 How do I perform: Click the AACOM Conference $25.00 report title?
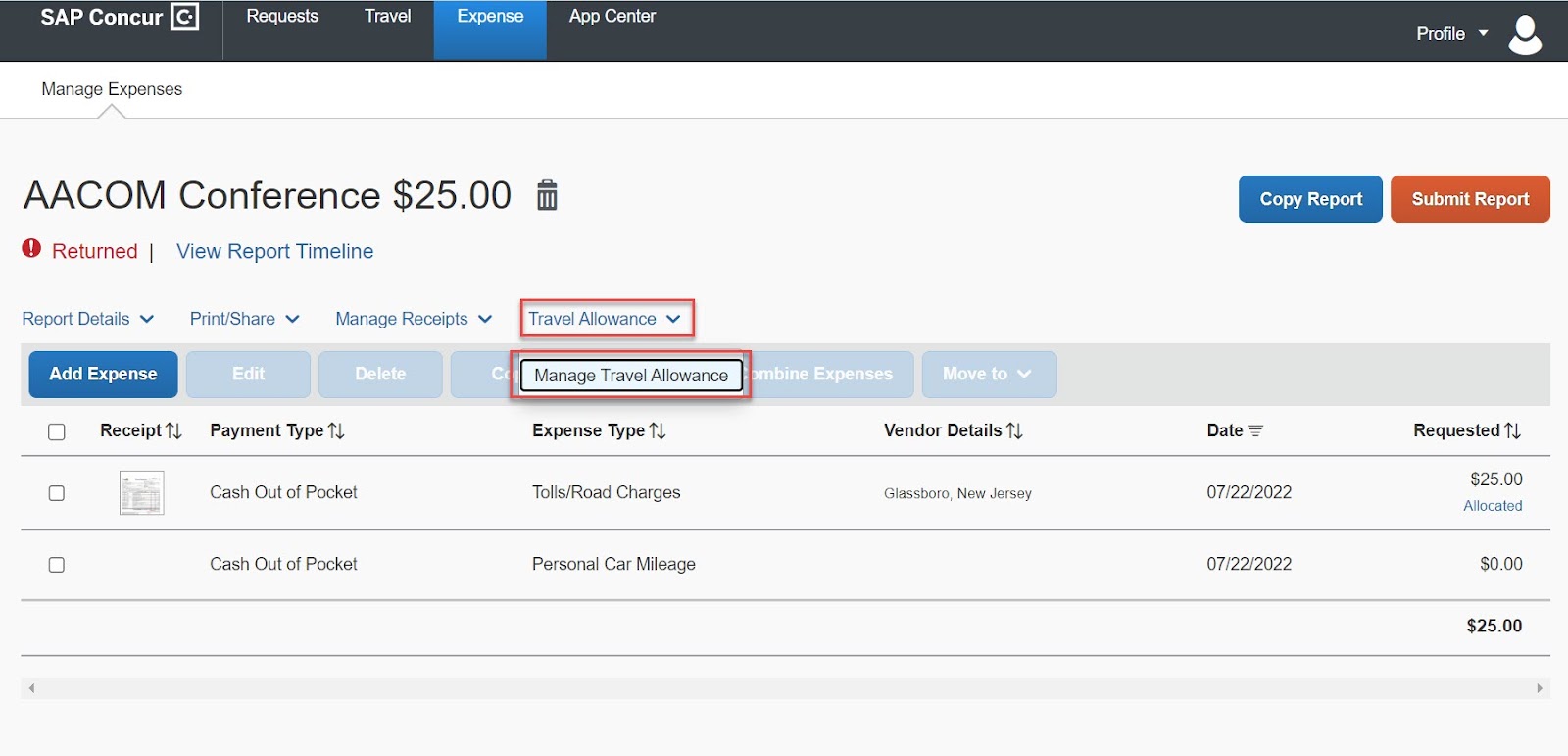coord(267,195)
